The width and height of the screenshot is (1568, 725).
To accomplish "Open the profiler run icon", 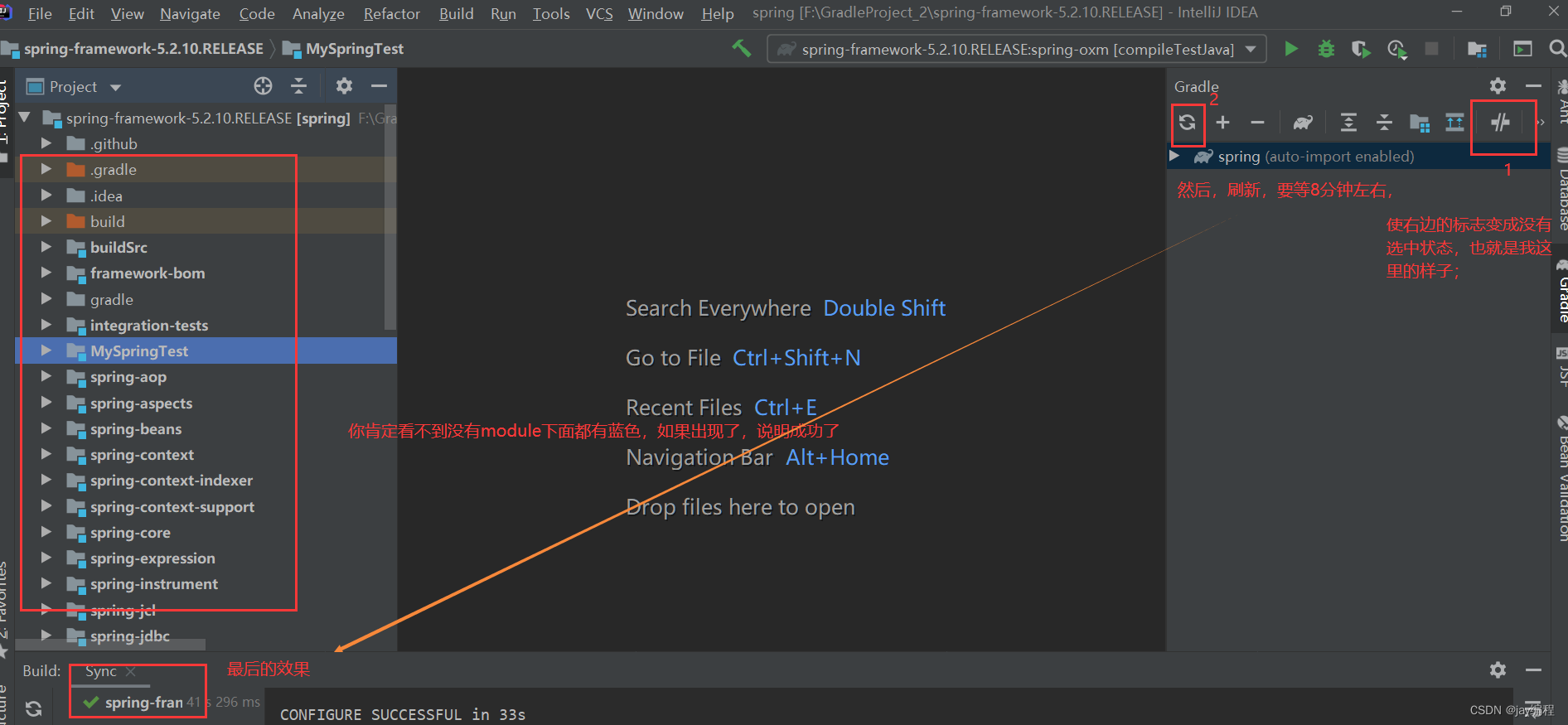I will [1396, 49].
